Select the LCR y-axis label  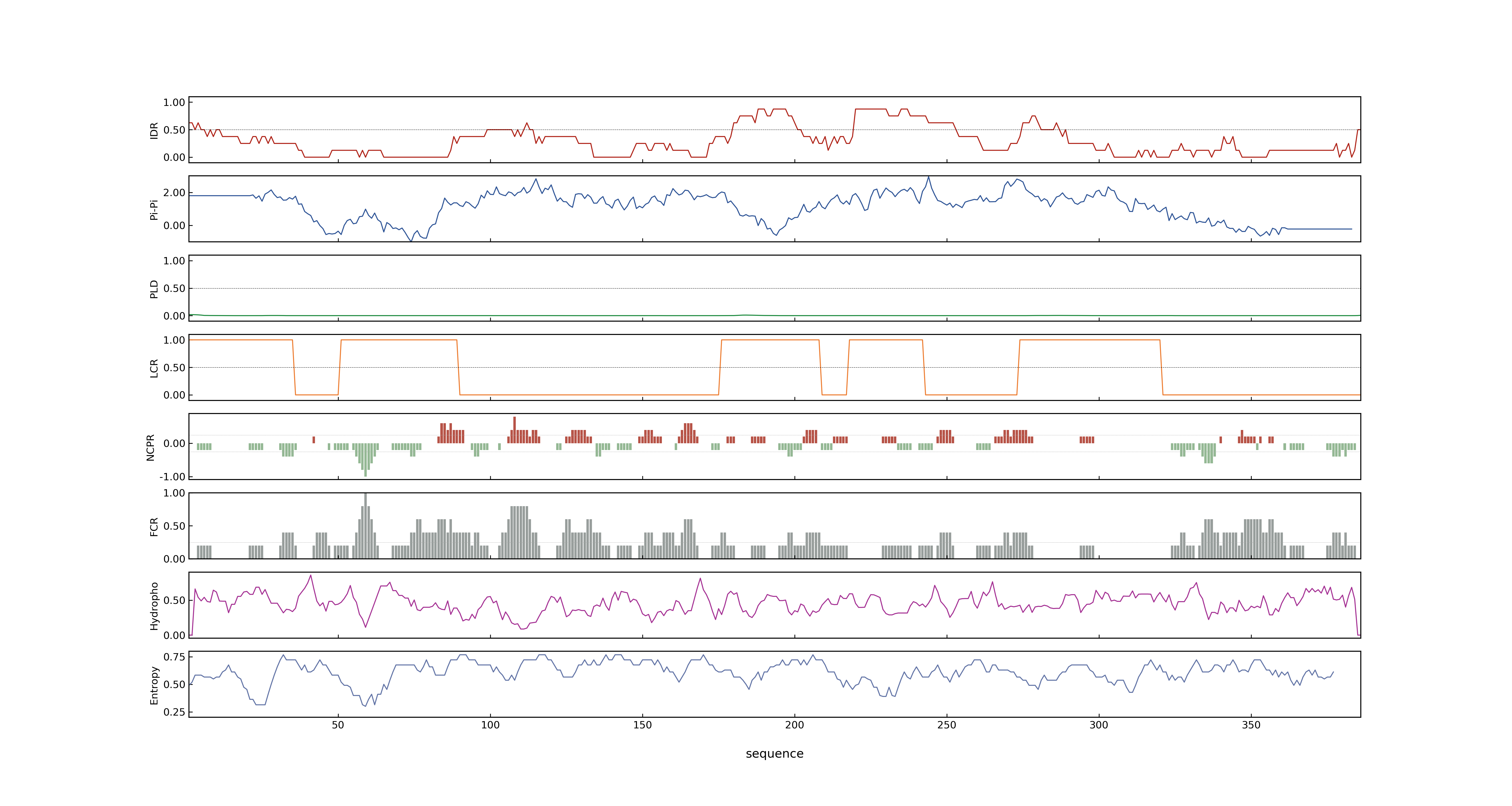(154, 368)
